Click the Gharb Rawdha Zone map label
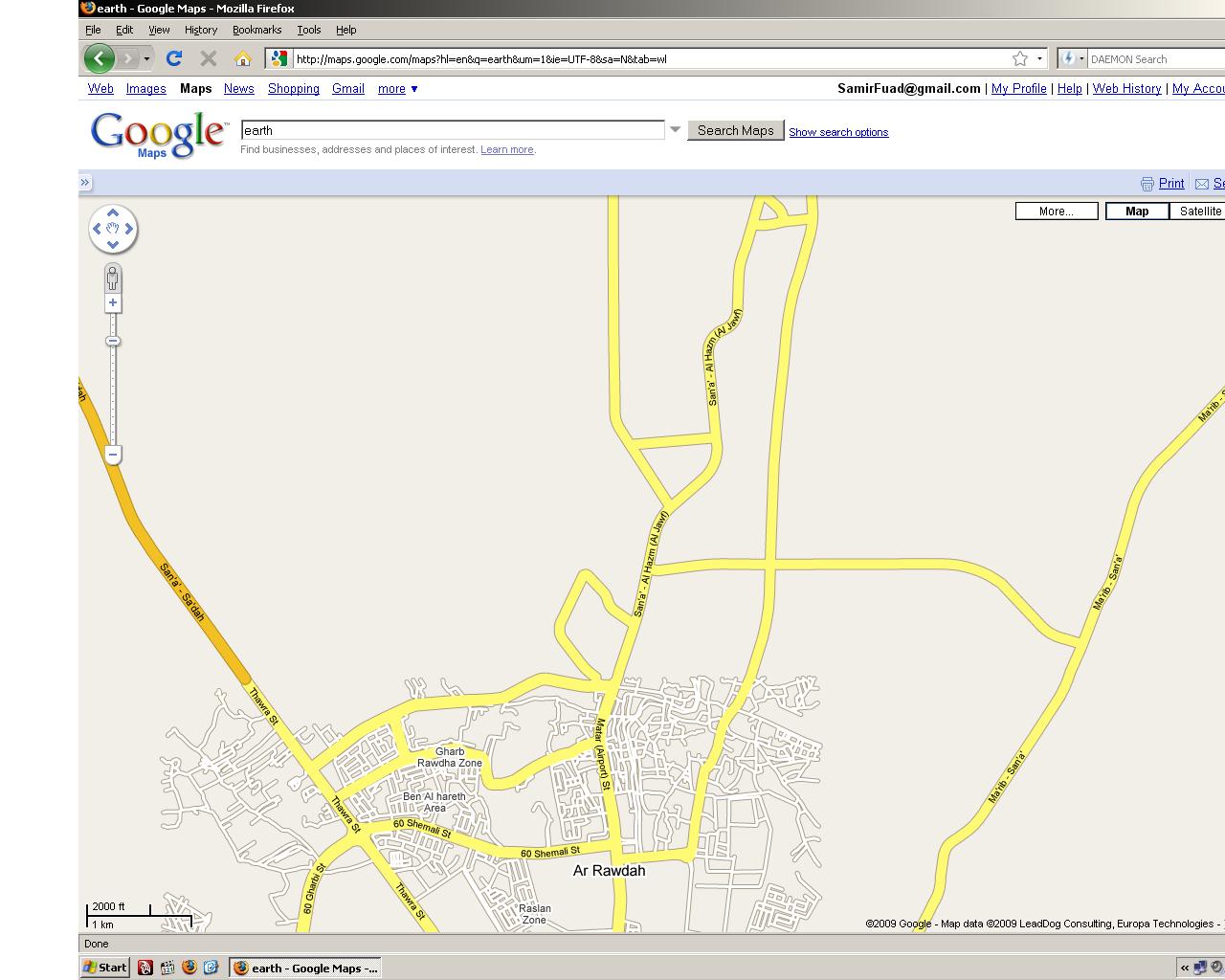Image resolution: width=1225 pixels, height=980 pixels. [x=450, y=757]
